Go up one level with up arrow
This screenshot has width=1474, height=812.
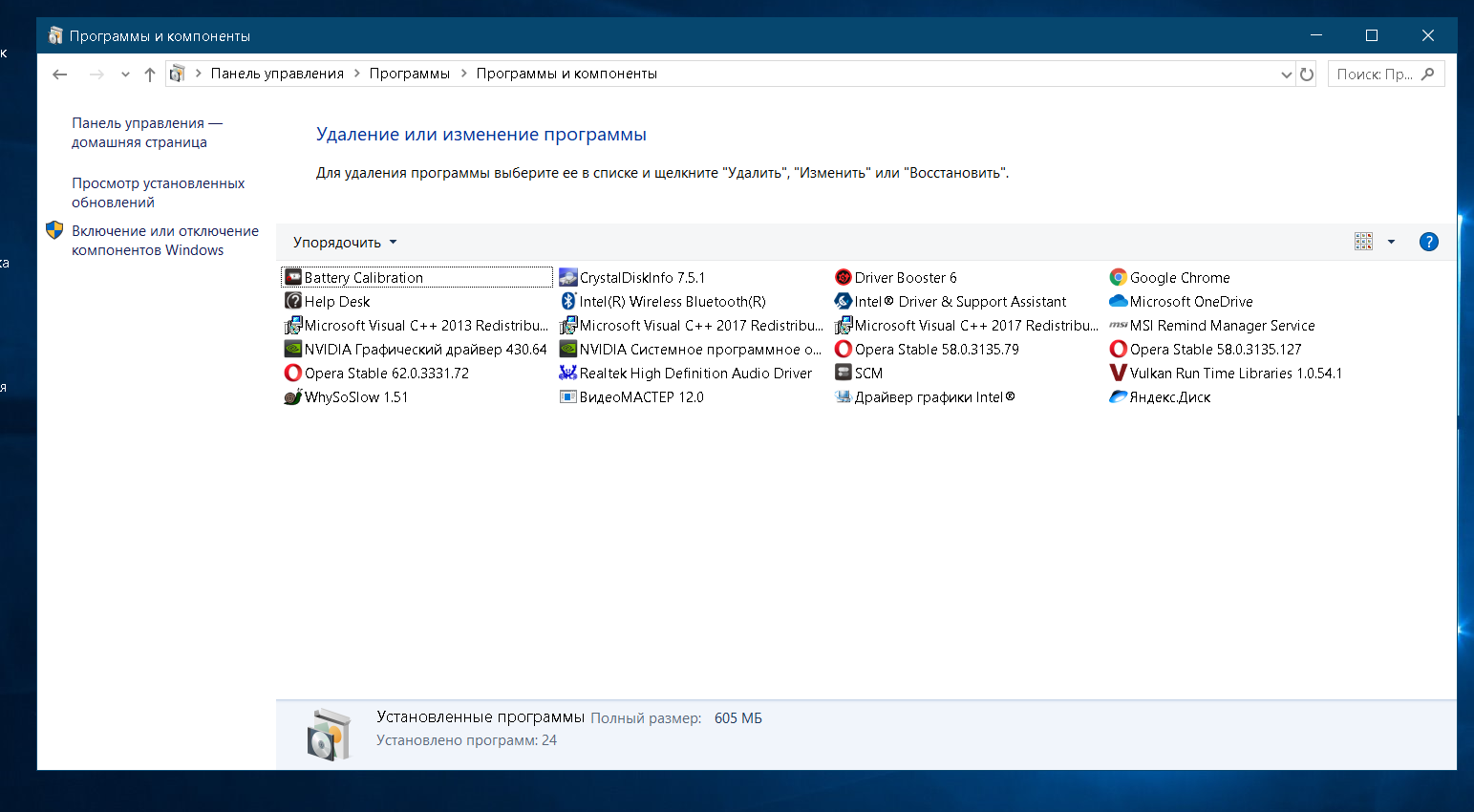[150, 74]
